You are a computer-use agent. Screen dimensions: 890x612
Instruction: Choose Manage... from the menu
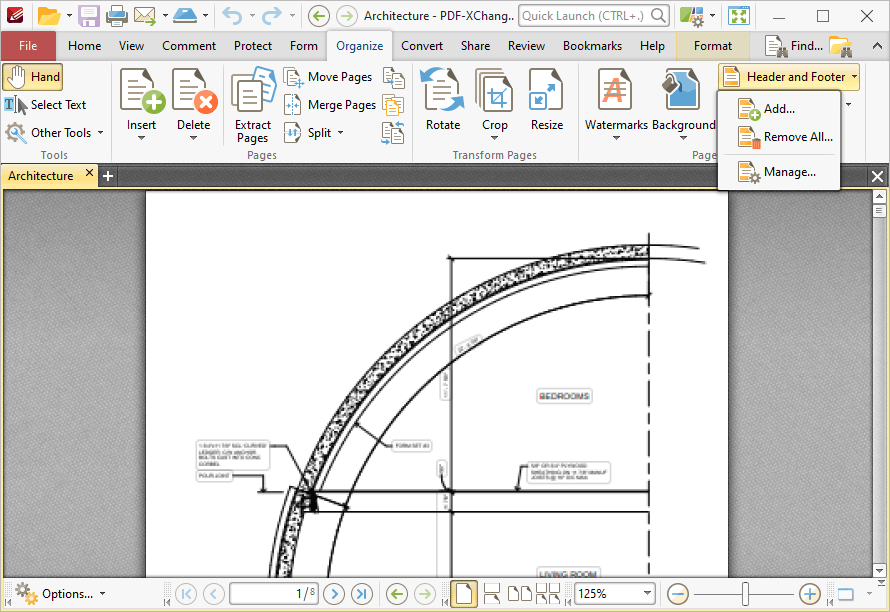(779, 172)
